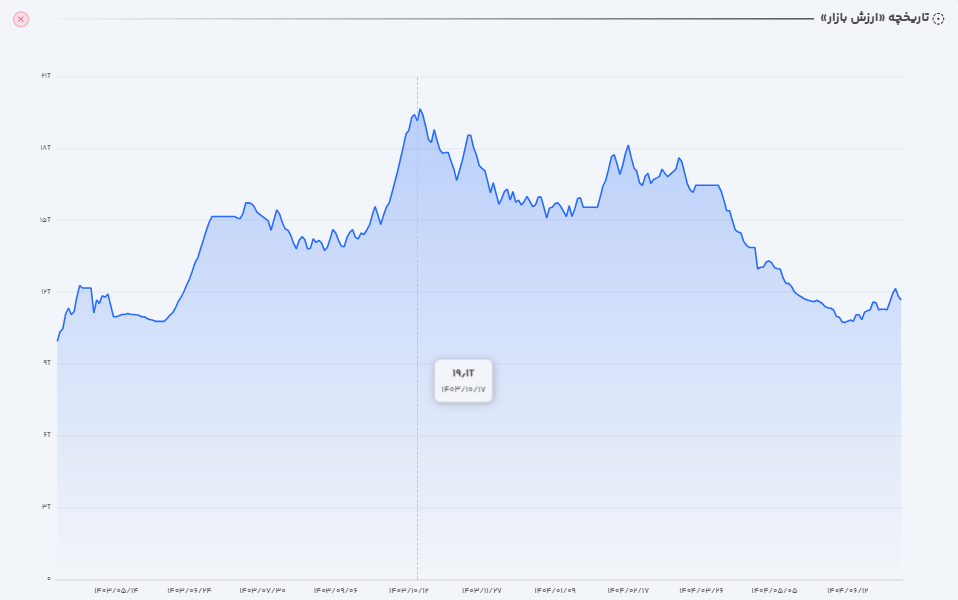Select the 1403/06/24 date axis label

tap(189, 590)
